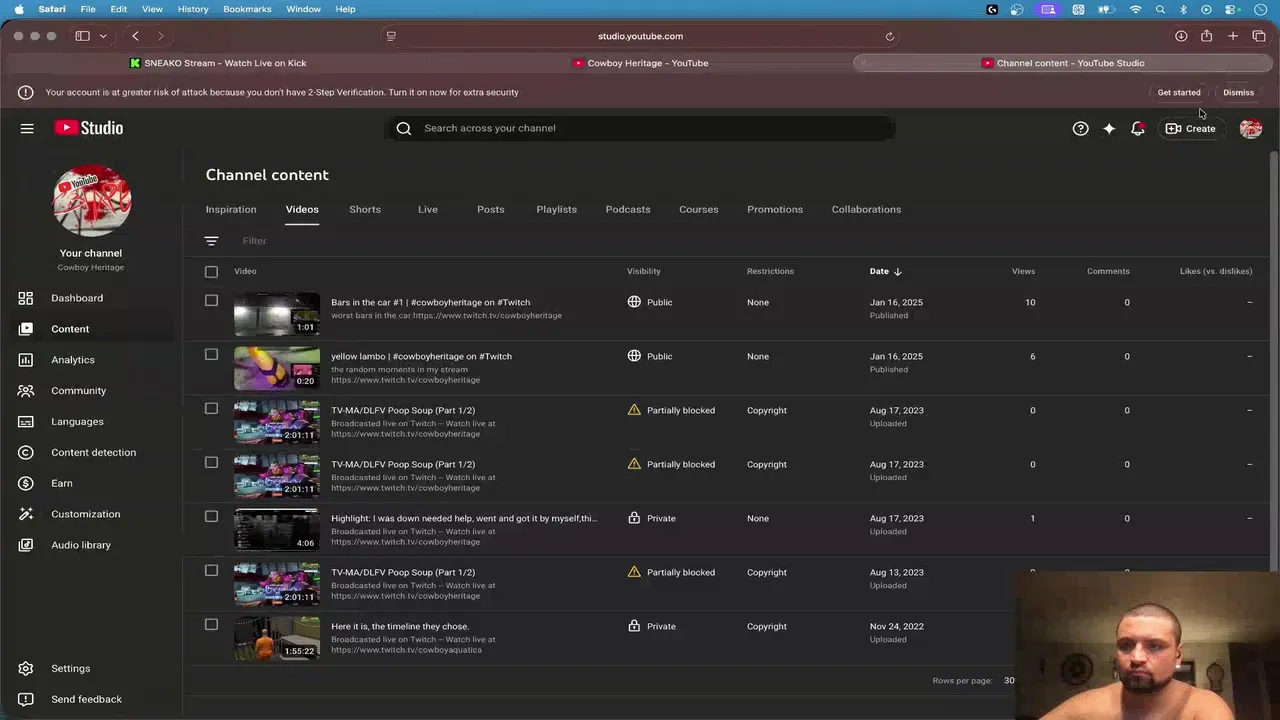The image size is (1280, 720).
Task: Open visibility options for Bars in the car
Action: (x=650, y=302)
